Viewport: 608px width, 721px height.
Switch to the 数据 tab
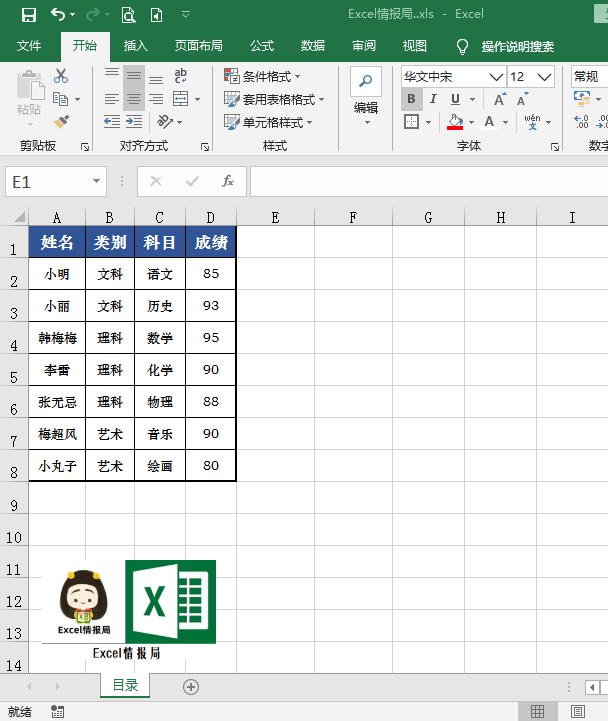point(313,46)
